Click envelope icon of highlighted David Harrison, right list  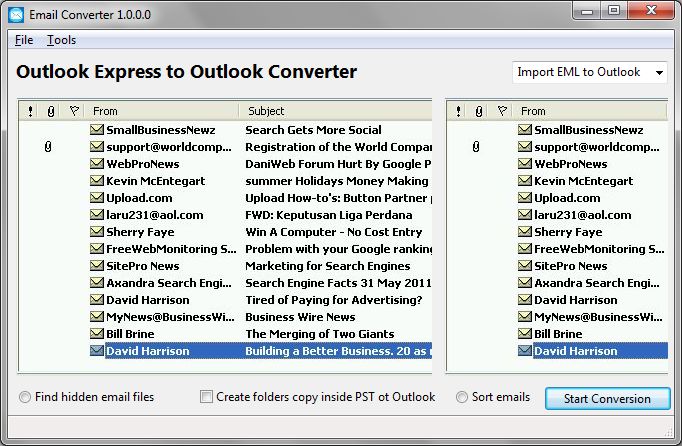point(525,351)
